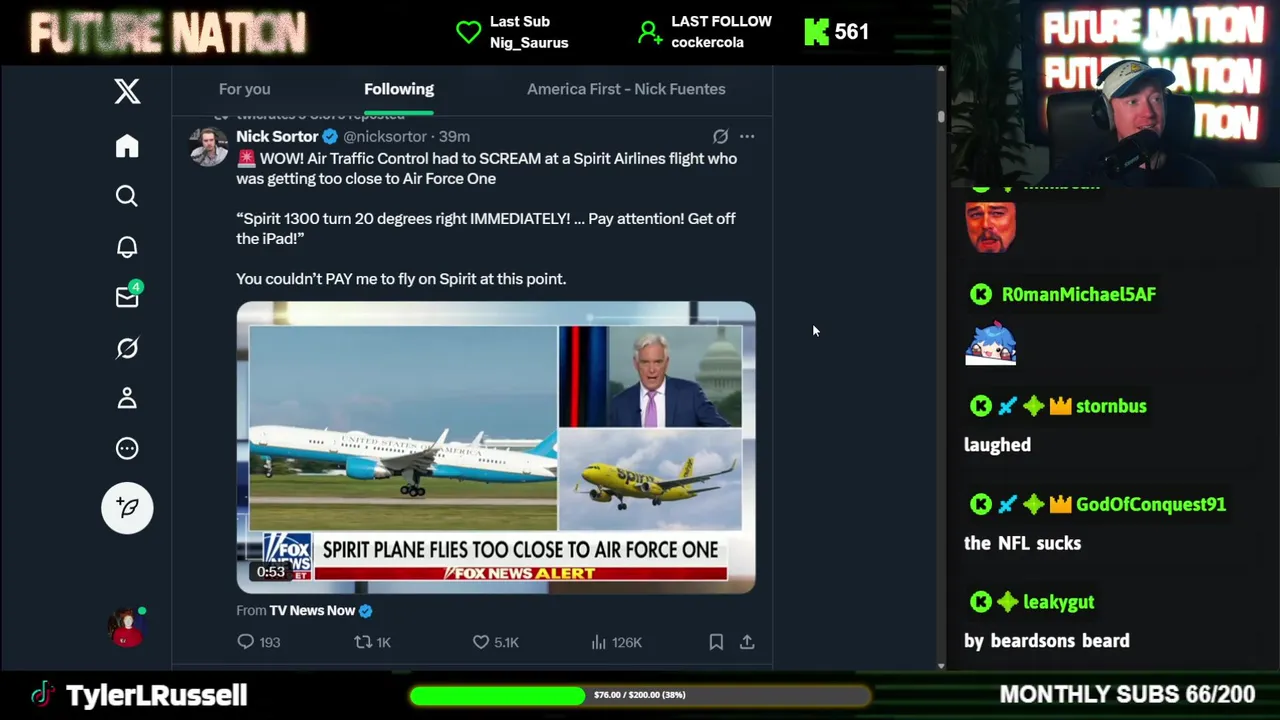Click share icon on Nick Sortor post
Viewport: 1280px width, 720px height.
pyautogui.click(x=747, y=642)
